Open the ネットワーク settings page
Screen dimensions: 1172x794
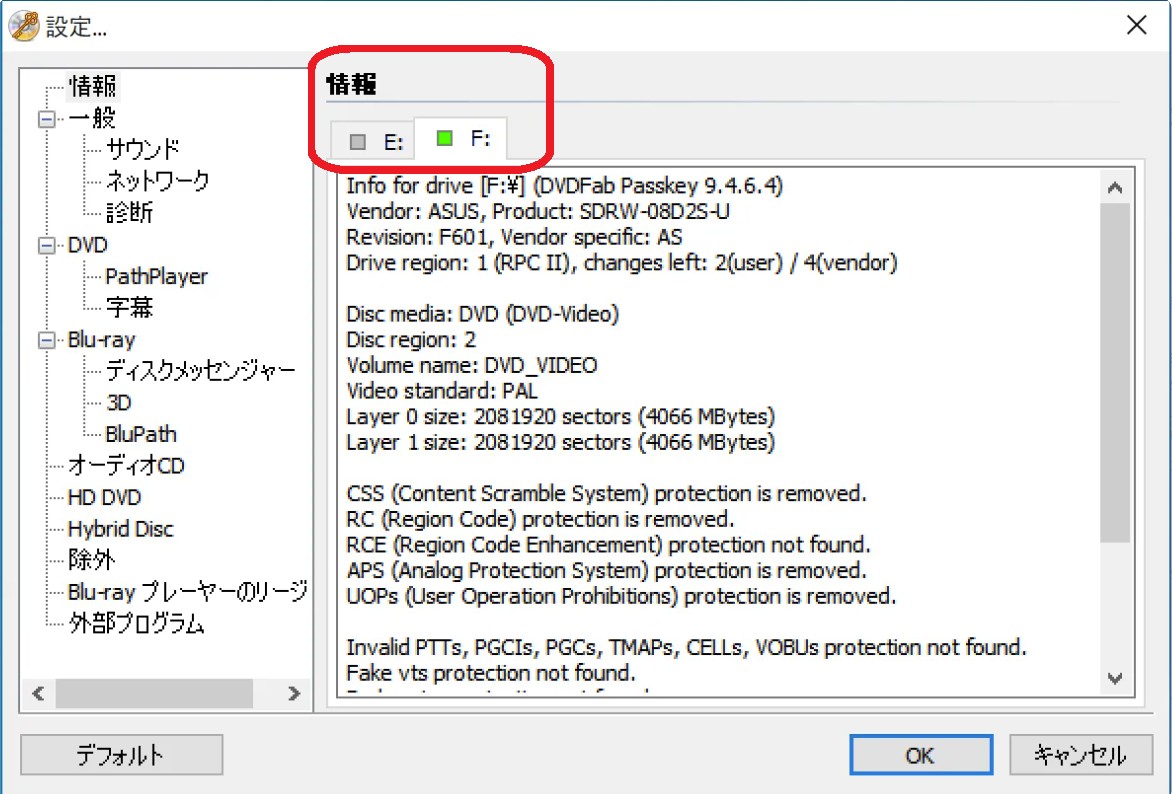[x=158, y=181]
